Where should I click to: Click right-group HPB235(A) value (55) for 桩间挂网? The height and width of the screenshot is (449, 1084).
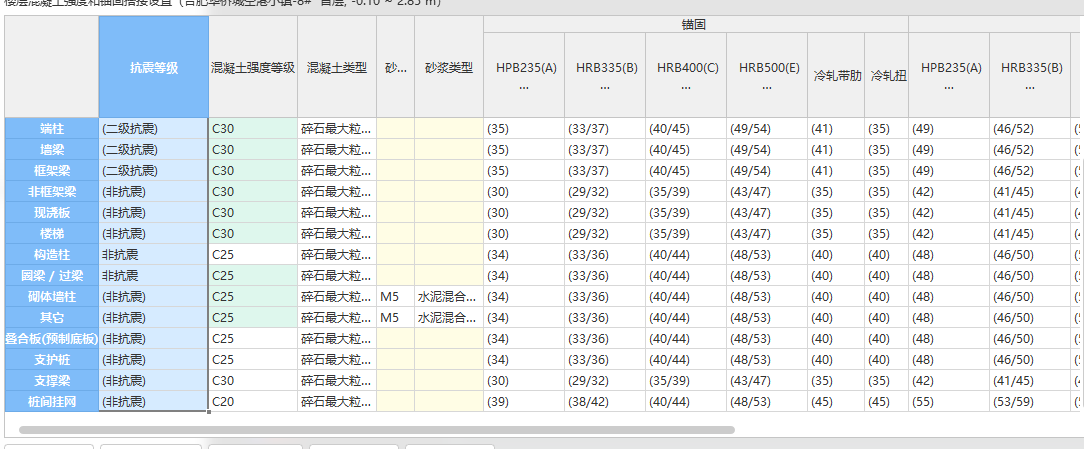(x=948, y=401)
